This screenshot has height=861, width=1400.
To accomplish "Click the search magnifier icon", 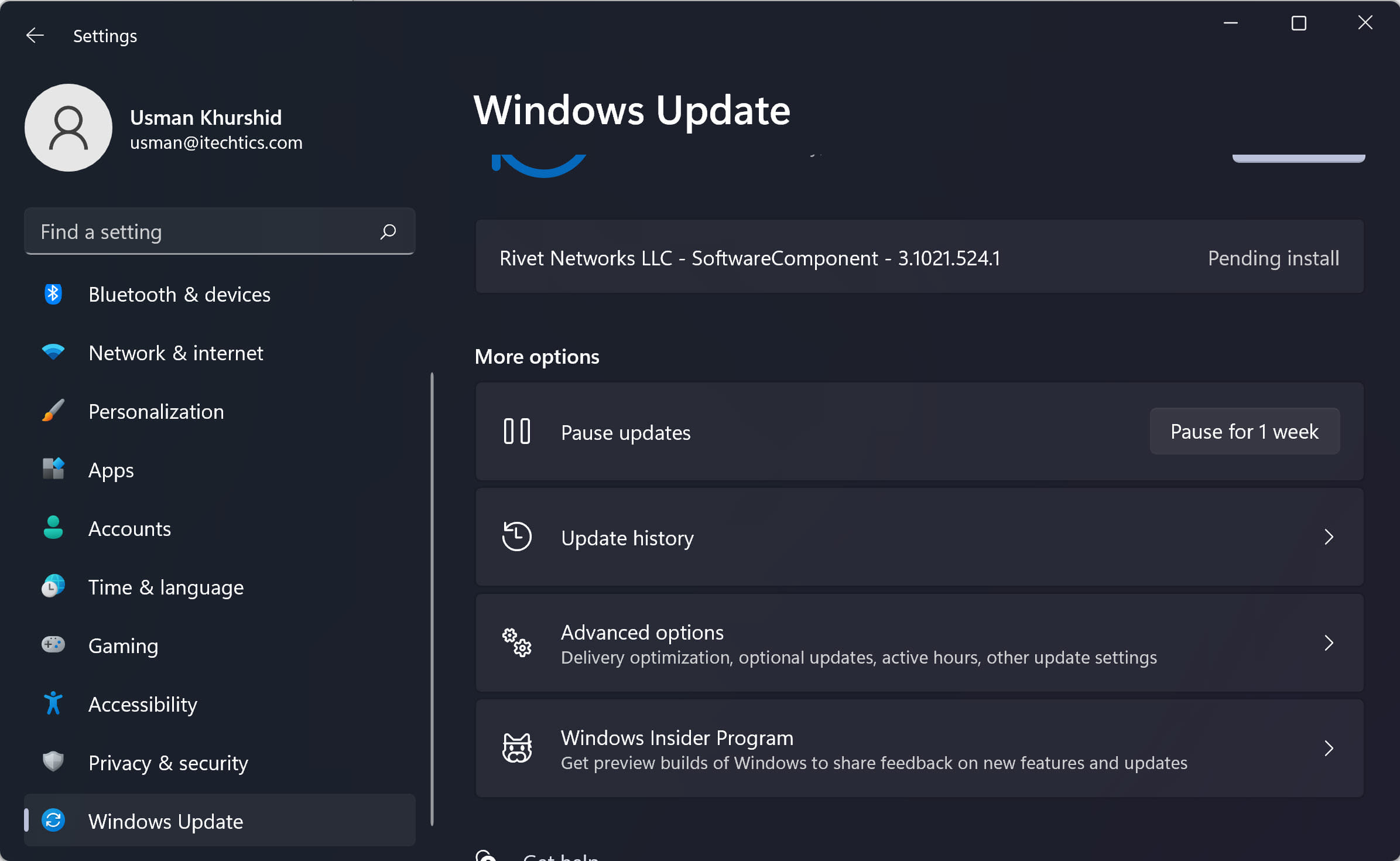I will (388, 232).
